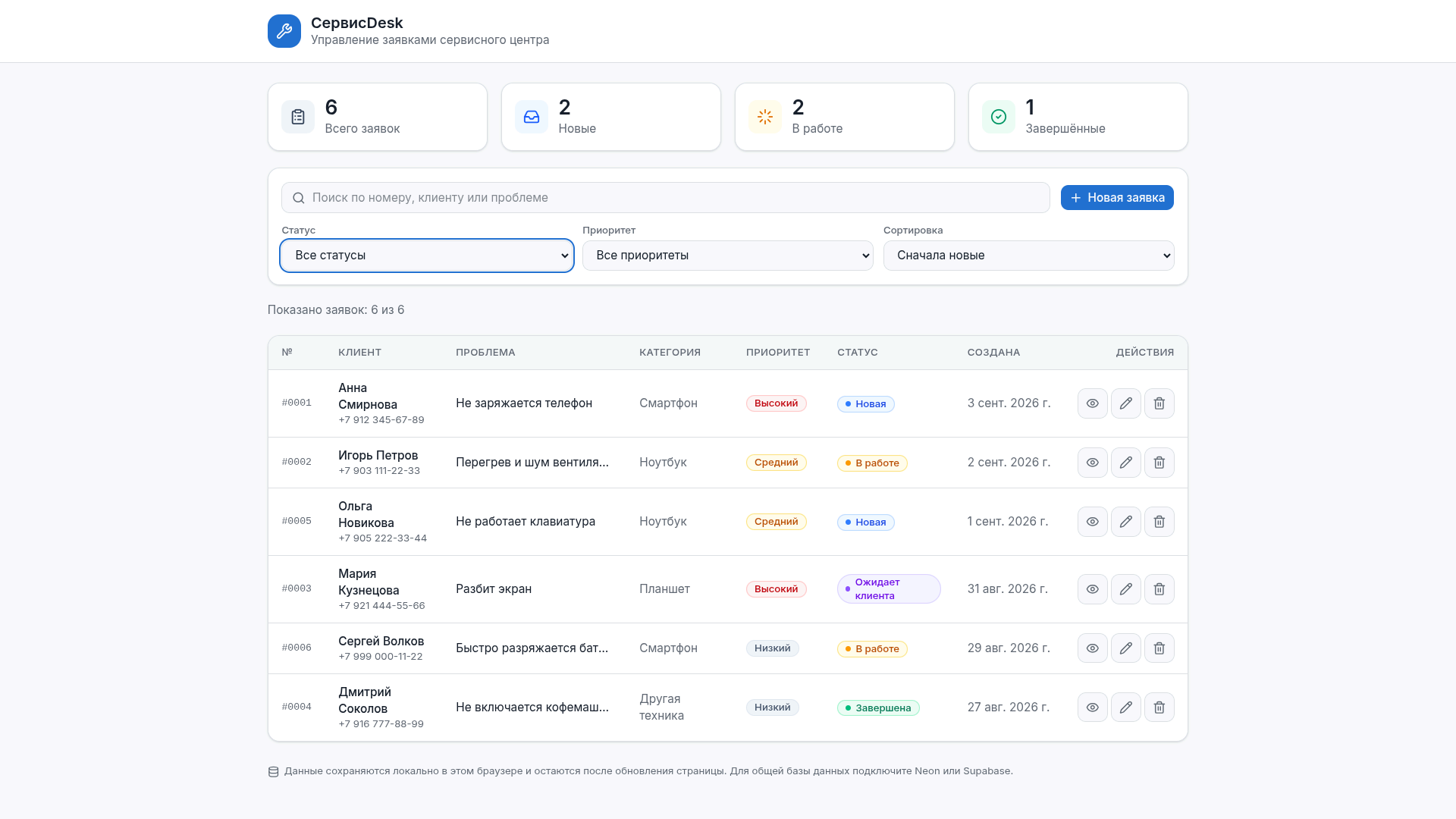Delete request #0006 with trash icon
The width and height of the screenshot is (1456, 819).
(1159, 648)
